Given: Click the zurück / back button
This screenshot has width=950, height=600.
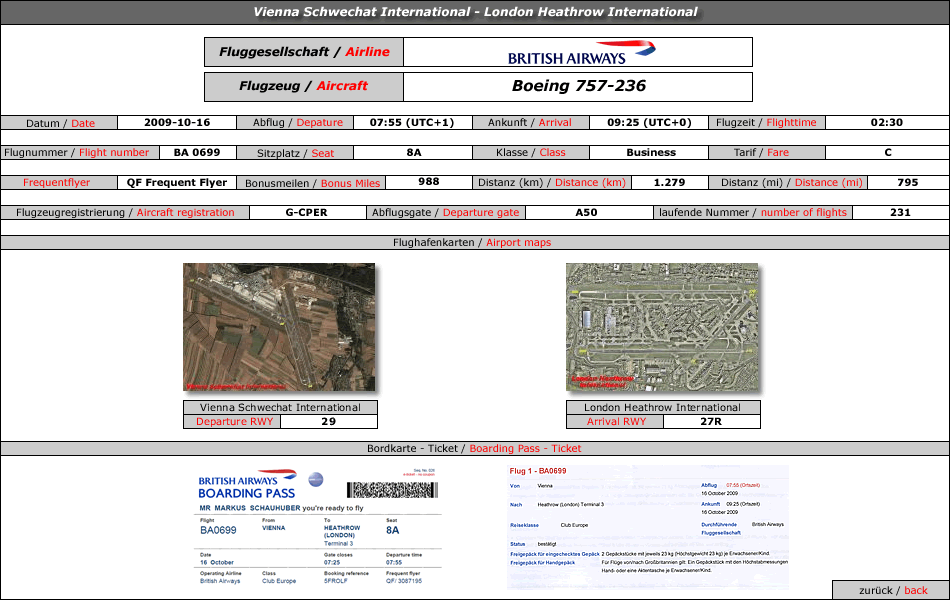Looking at the screenshot, I should (x=891, y=590).
